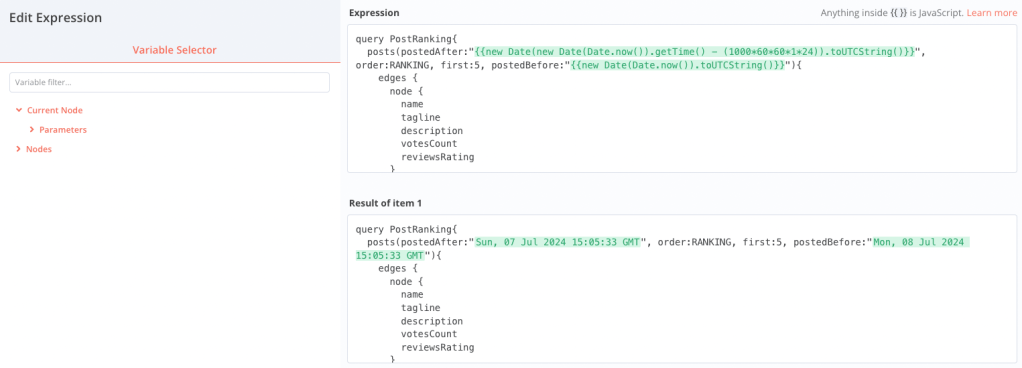
Task: Expand the Parameters chevron
Action: pos(32,130)
